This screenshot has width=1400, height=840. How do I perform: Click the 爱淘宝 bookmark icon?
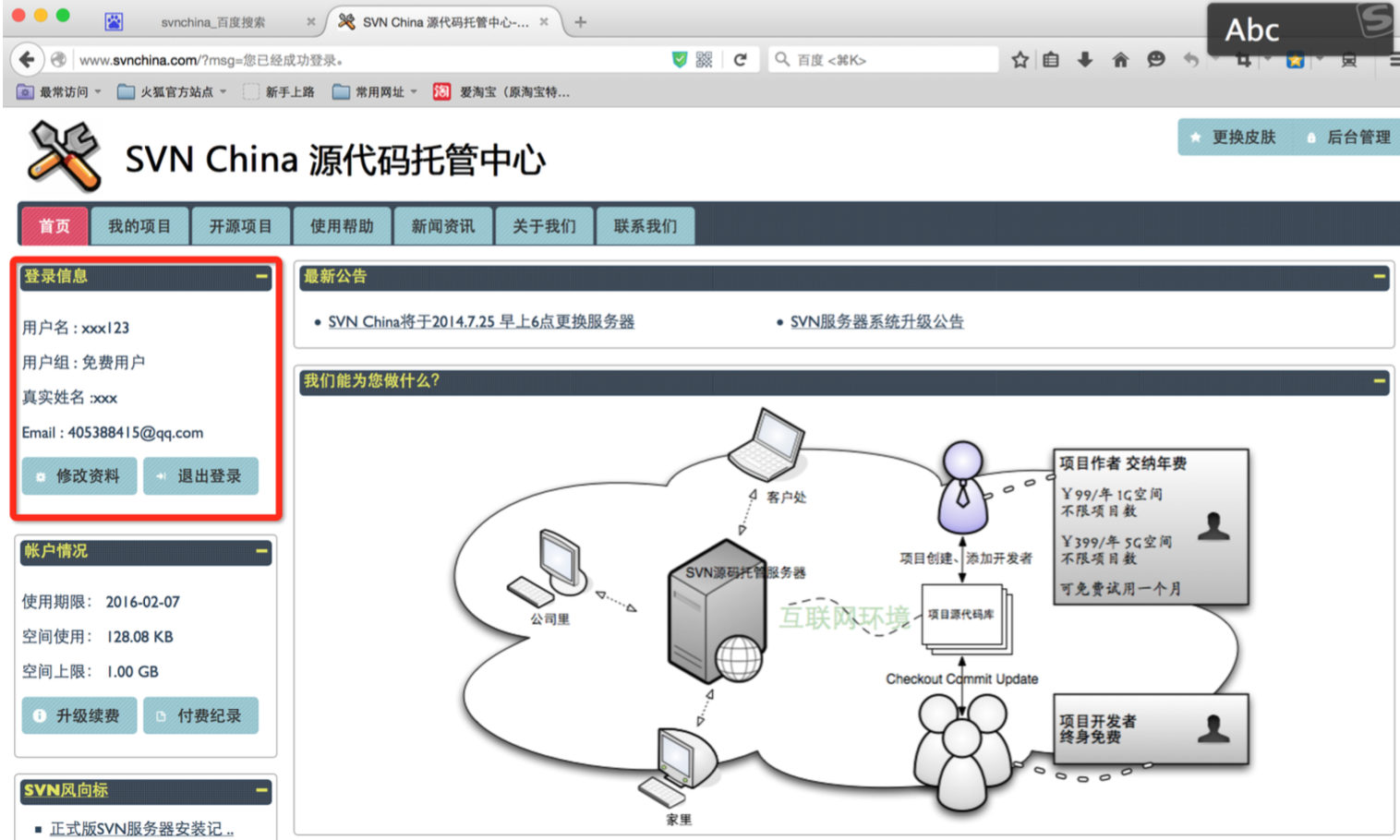[x=442, y=91]
